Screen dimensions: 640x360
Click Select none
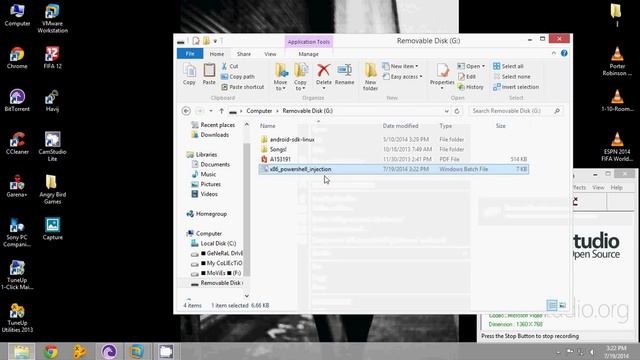coord(511,77)
